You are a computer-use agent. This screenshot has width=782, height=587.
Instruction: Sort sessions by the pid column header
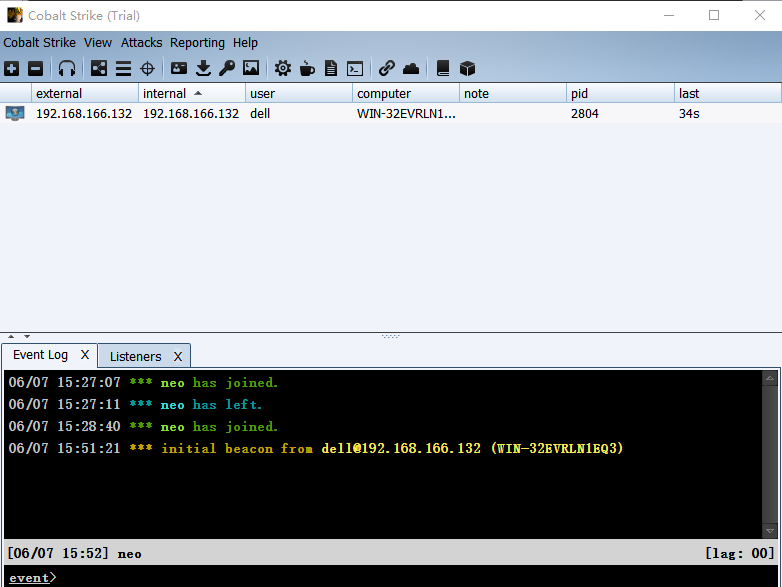(x=620, y=93)
